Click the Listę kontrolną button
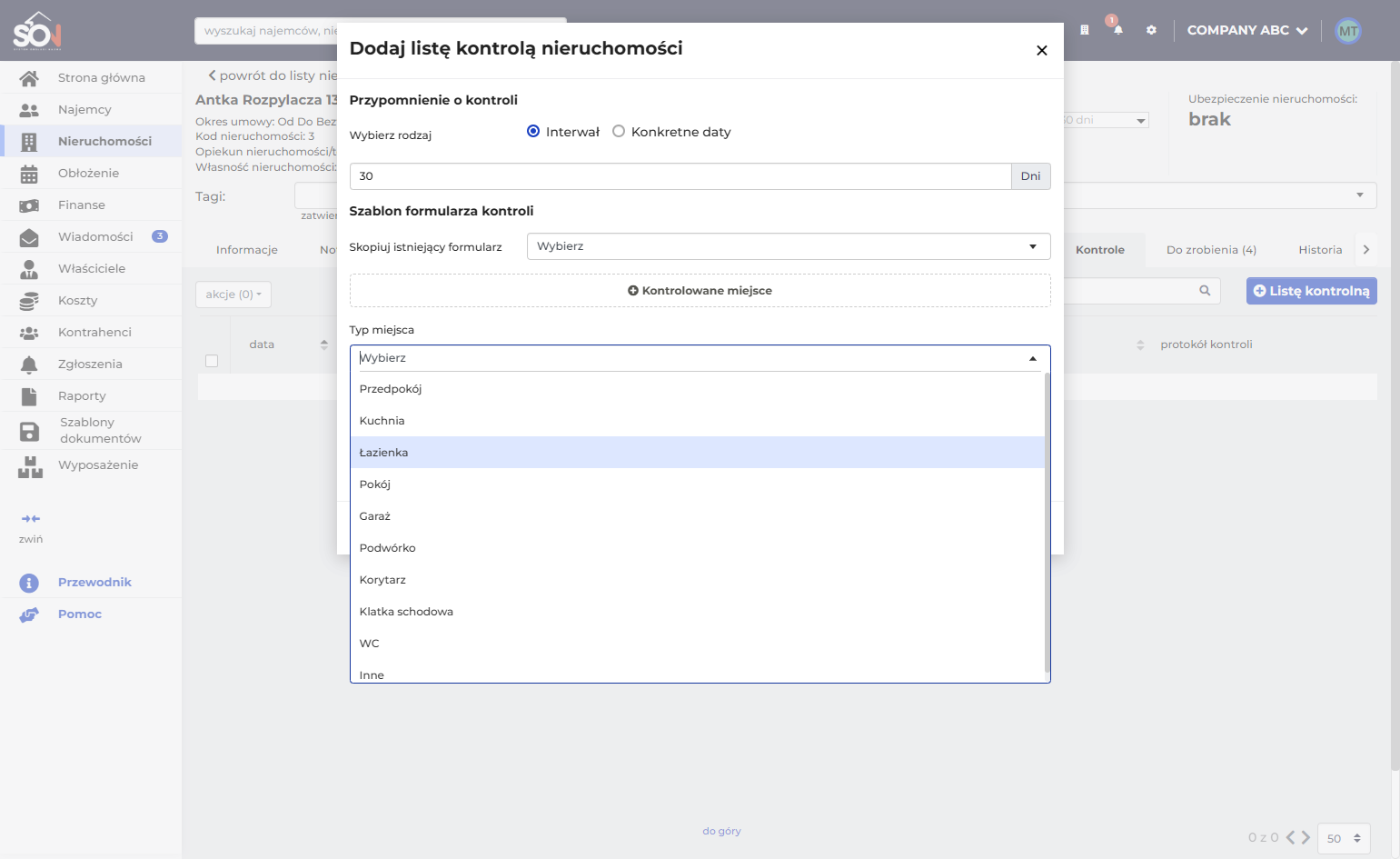This screenshot has width=1400, height=859. coord(1311,291)
